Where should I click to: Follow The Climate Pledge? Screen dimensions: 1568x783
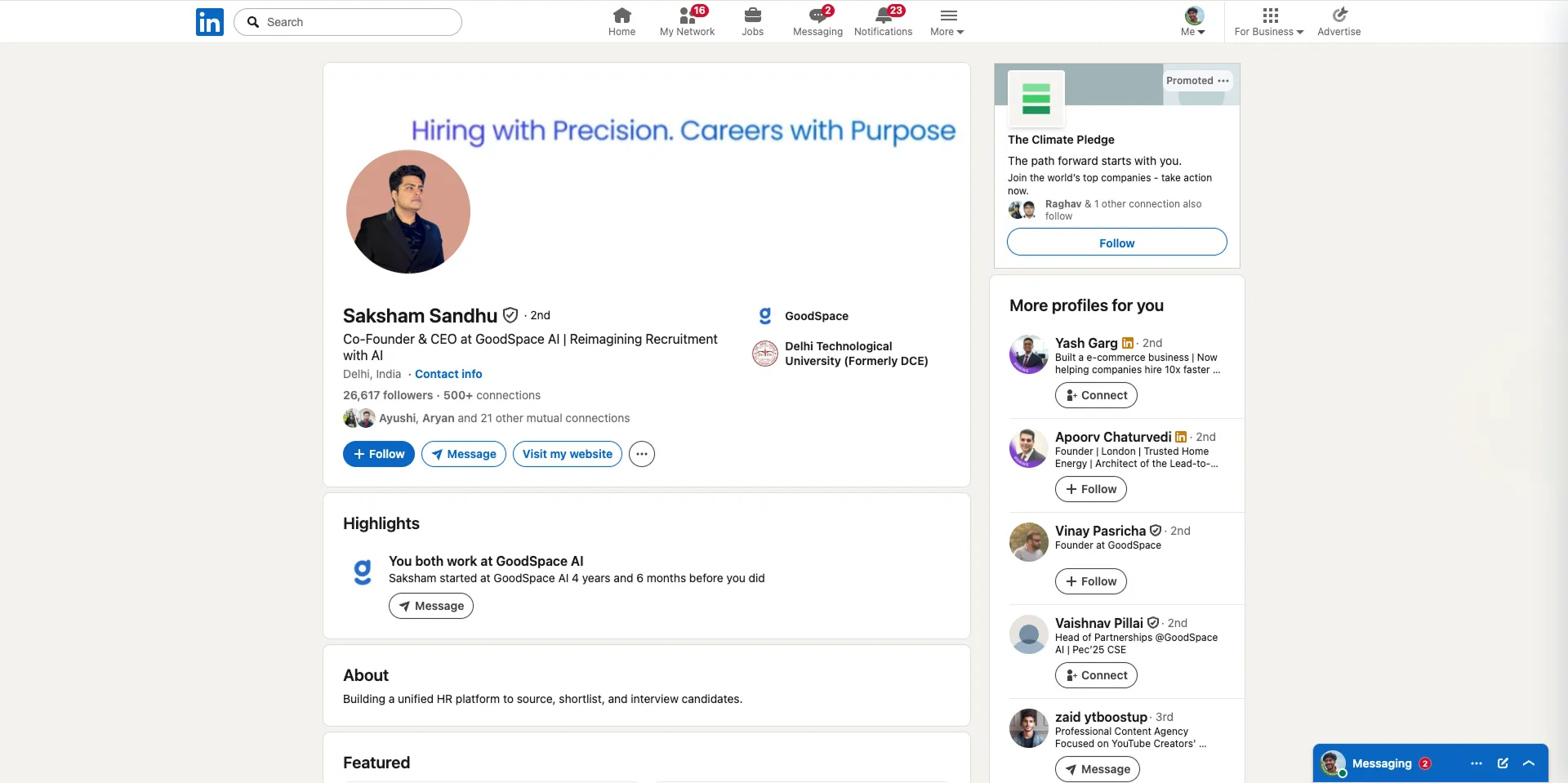pos(1117,242)
